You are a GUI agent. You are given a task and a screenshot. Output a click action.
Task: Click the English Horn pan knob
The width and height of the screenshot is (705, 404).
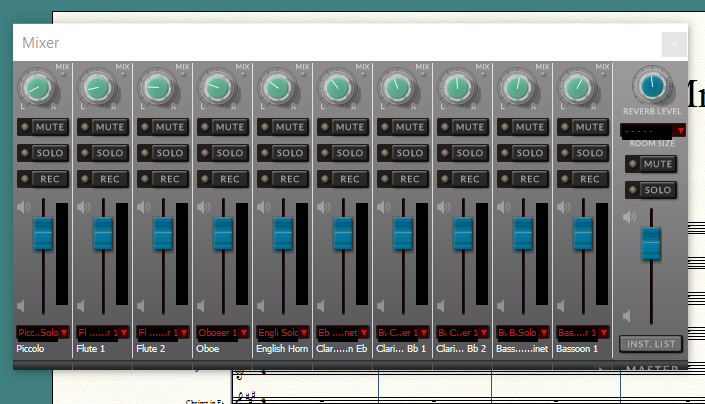click(279, 88)
